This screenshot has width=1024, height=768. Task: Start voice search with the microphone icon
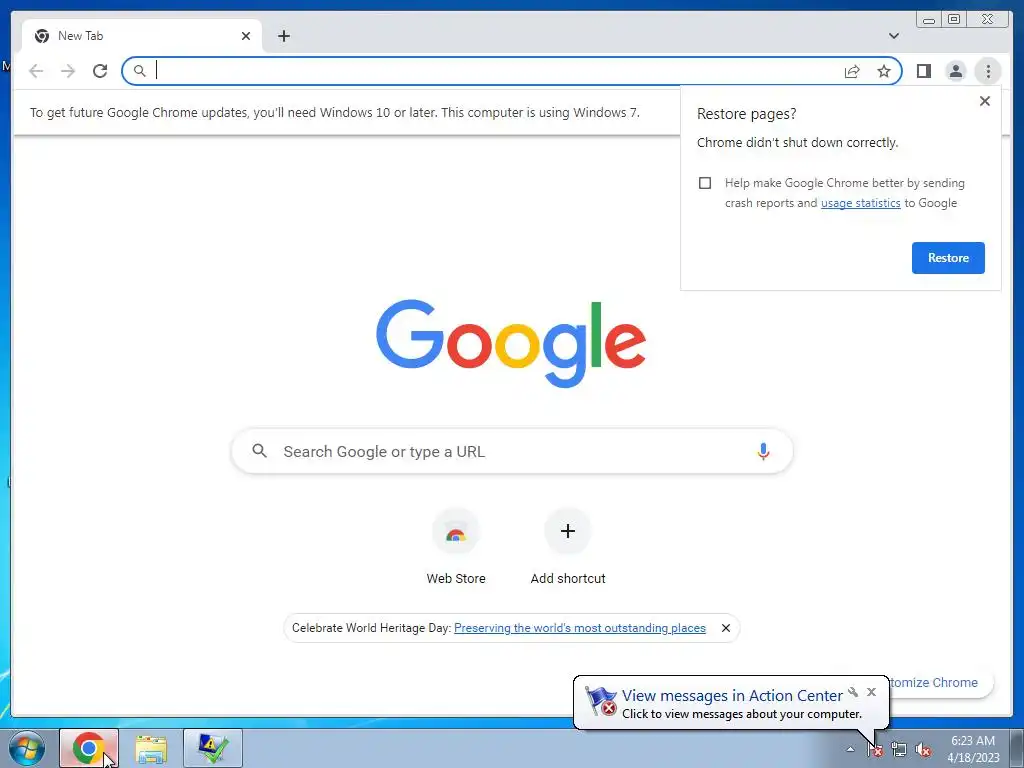coord(763,451)
